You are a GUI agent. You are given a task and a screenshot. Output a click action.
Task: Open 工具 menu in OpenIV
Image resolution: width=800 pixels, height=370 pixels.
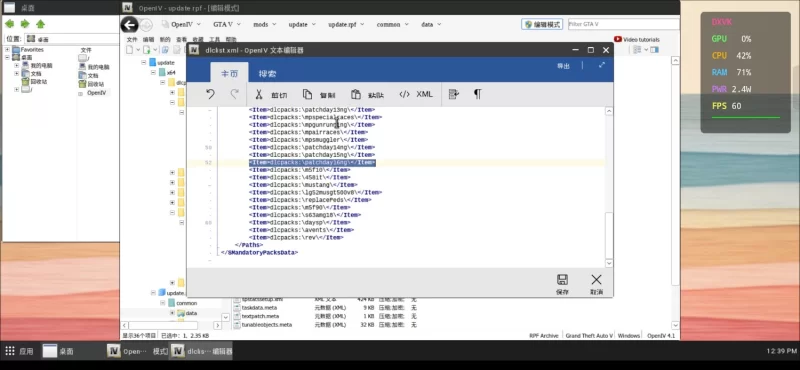click(x=214, y=40)
